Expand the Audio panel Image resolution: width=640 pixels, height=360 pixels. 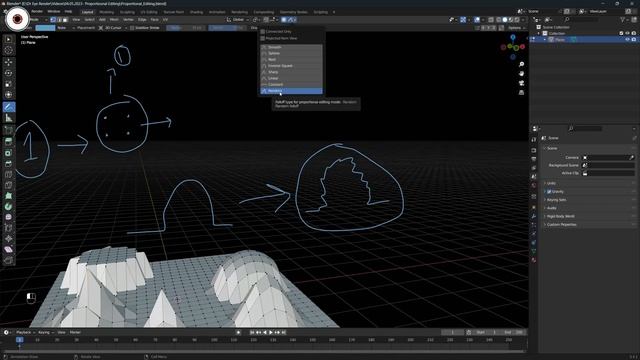(551, 208)
